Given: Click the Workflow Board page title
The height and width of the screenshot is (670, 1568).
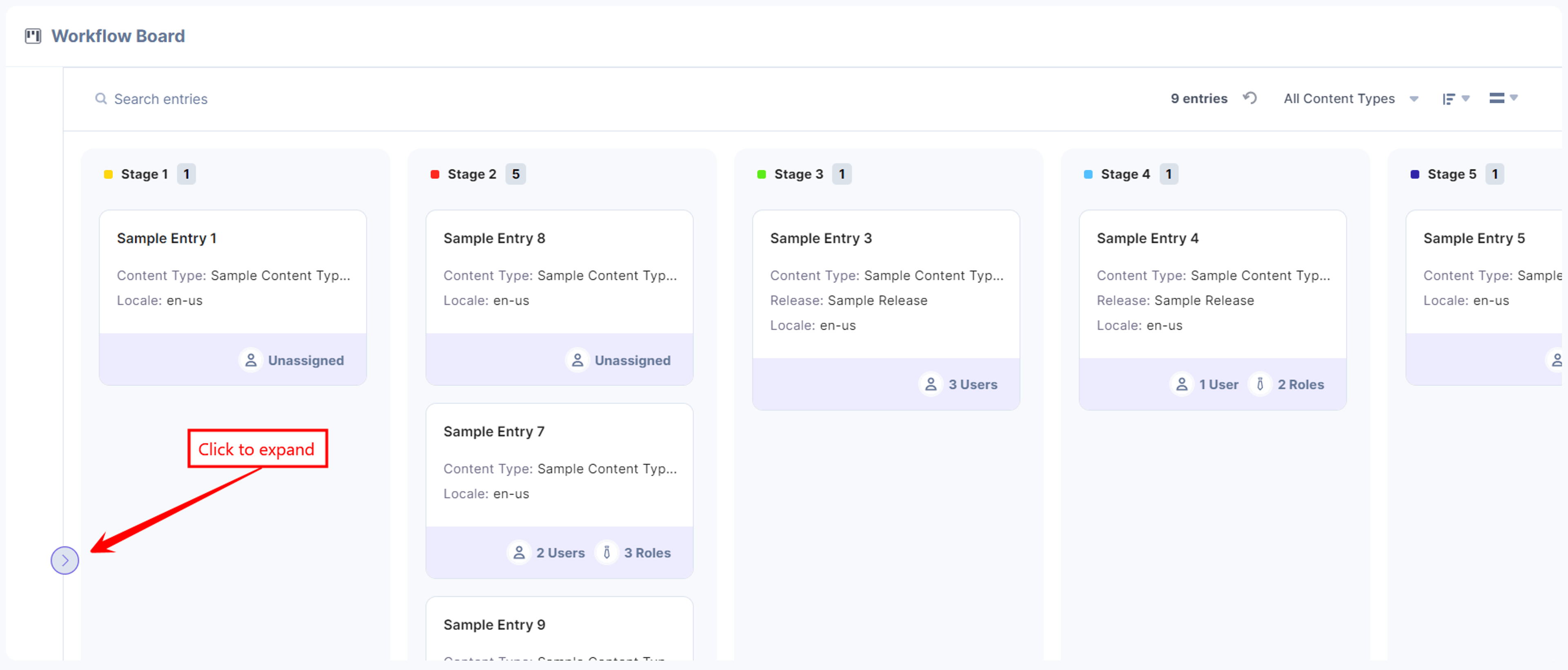Looking at the screenshot, I should [x=118, y=36].
